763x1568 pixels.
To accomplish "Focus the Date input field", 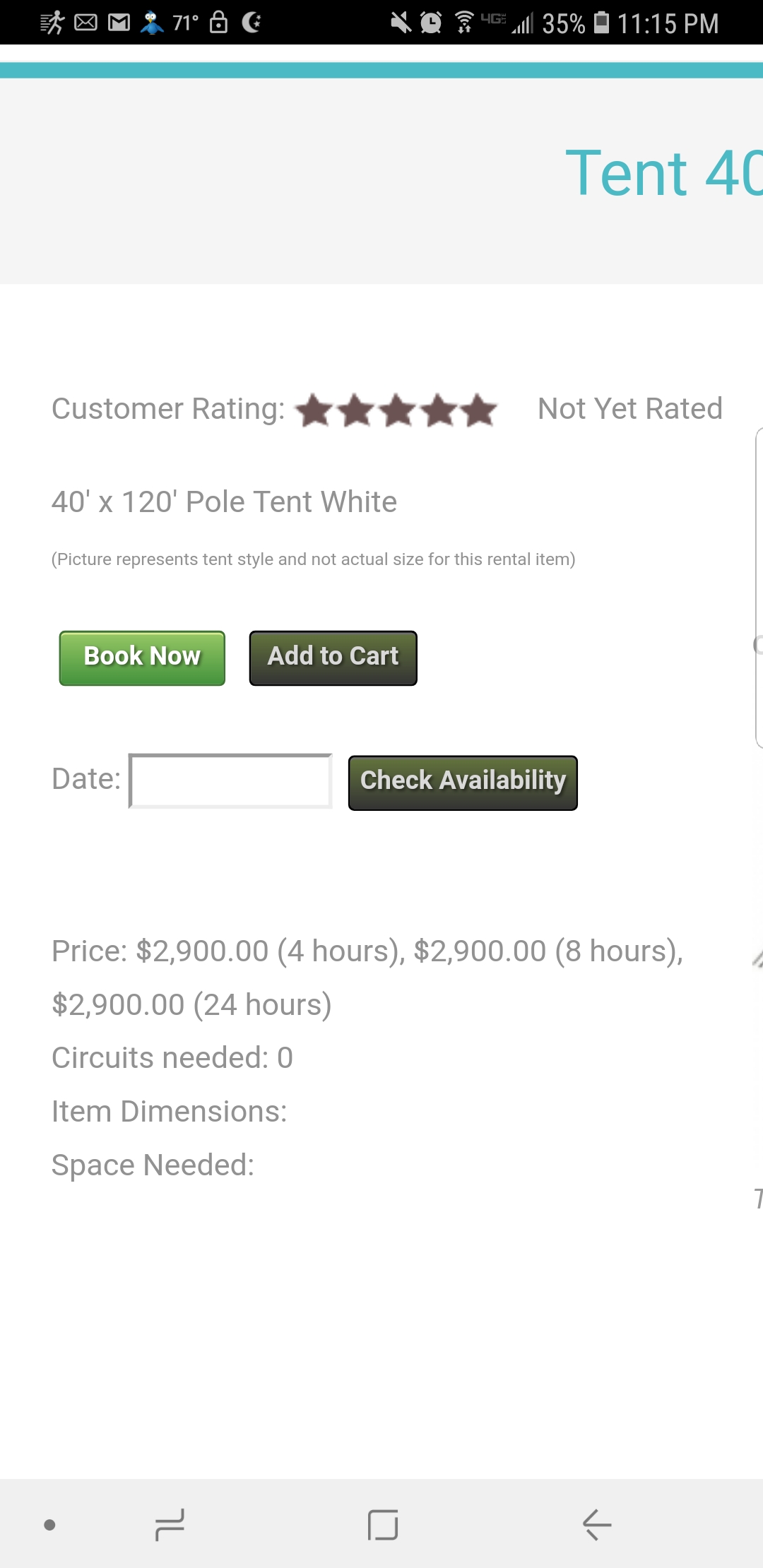I will [x=230, y=781].
